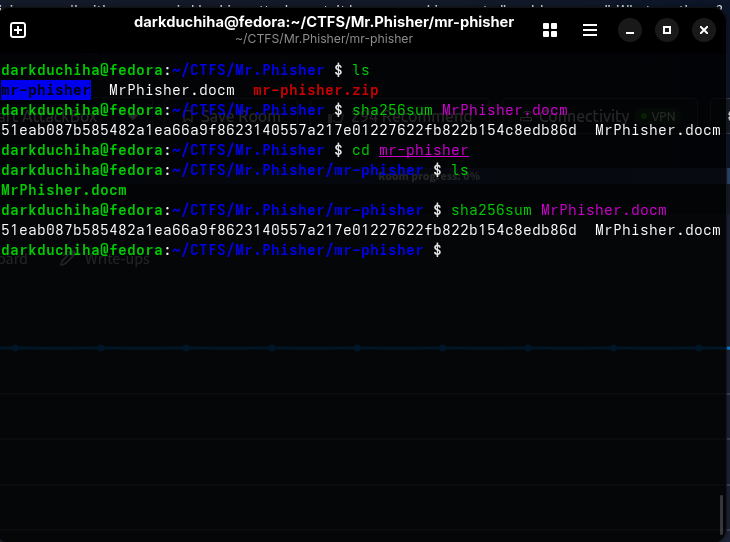Click the green MrPhisher.docm listing
Screen dimensions: 730x542
pyautogui.click(x=64, y=190)
